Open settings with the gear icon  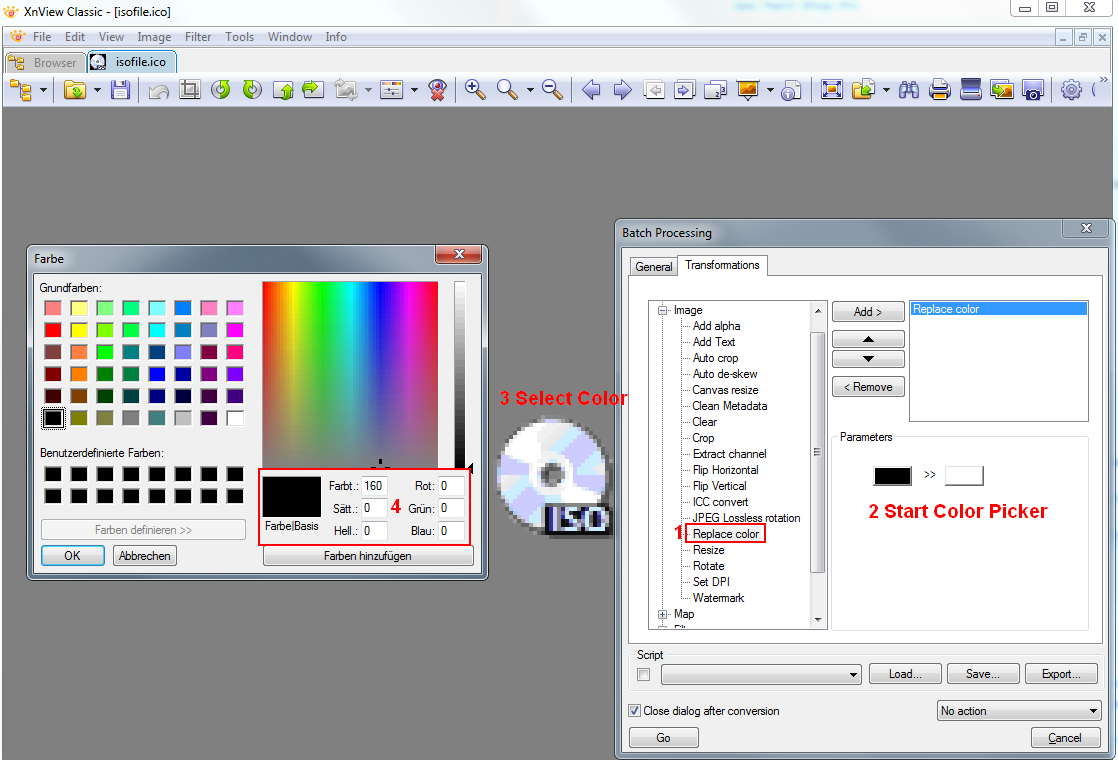point(1071,90)
